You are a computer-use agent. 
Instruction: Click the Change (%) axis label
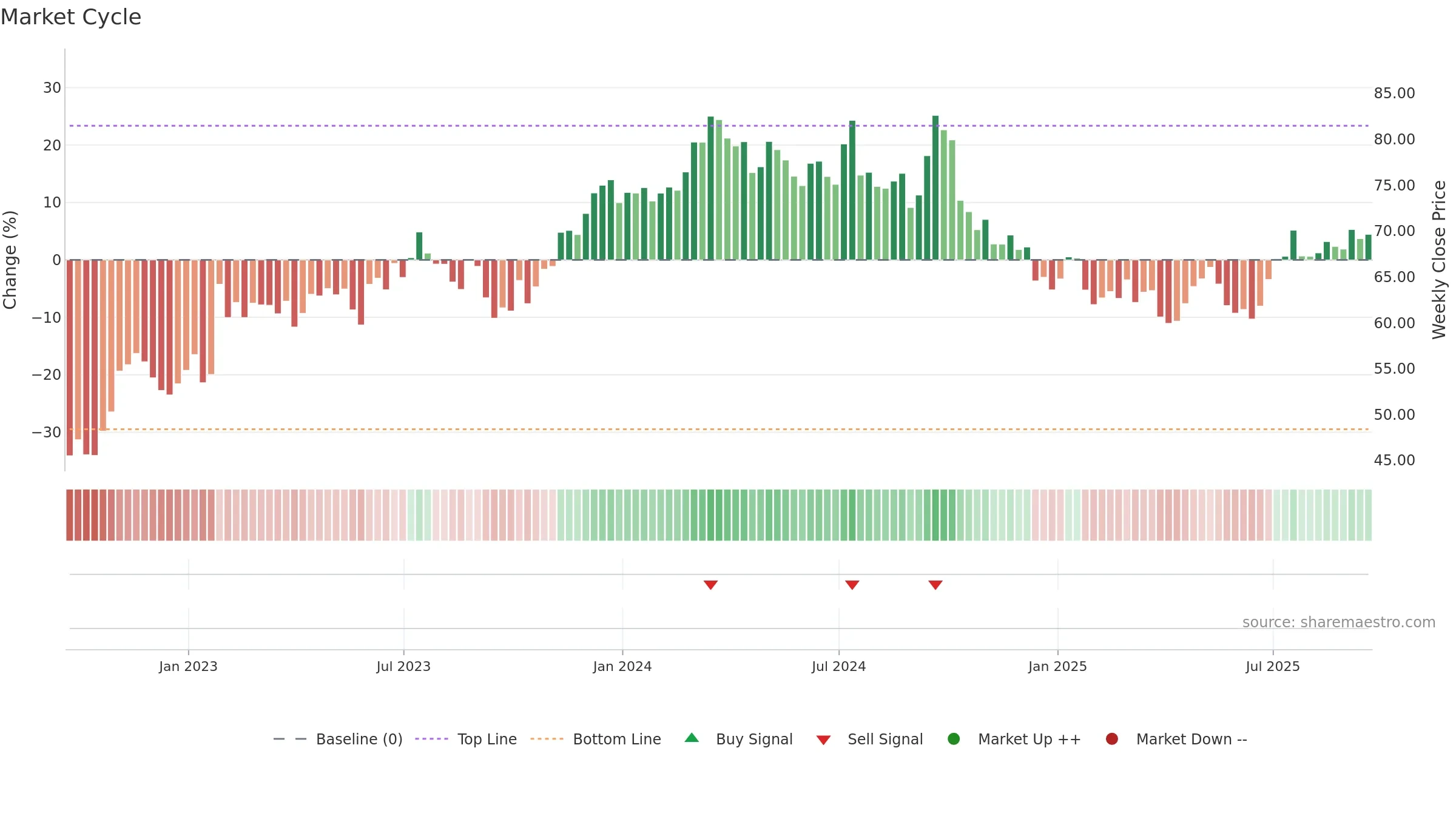click(x=10, y=260)
